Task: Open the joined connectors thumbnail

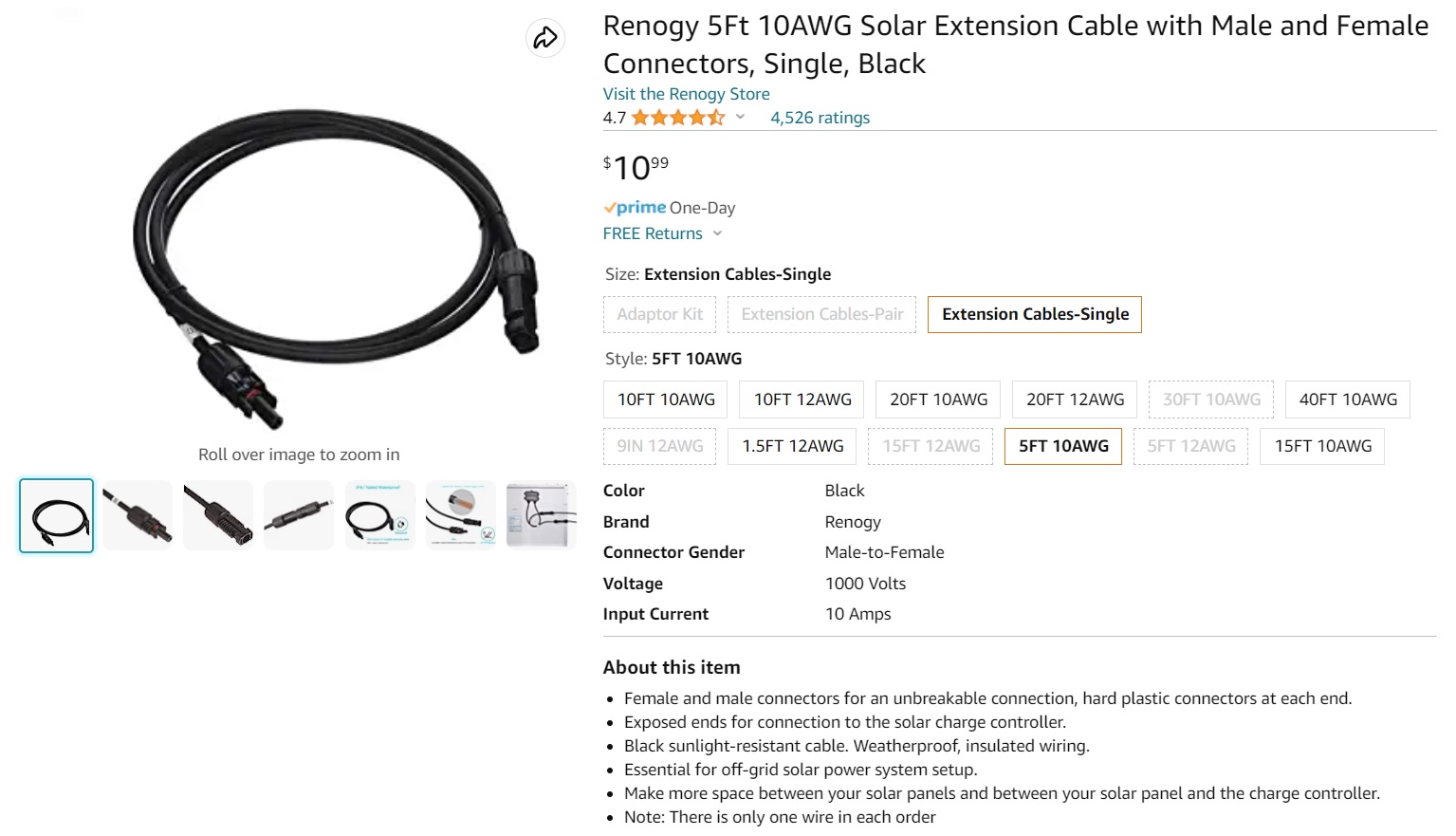Action: (x=299, y=515)
